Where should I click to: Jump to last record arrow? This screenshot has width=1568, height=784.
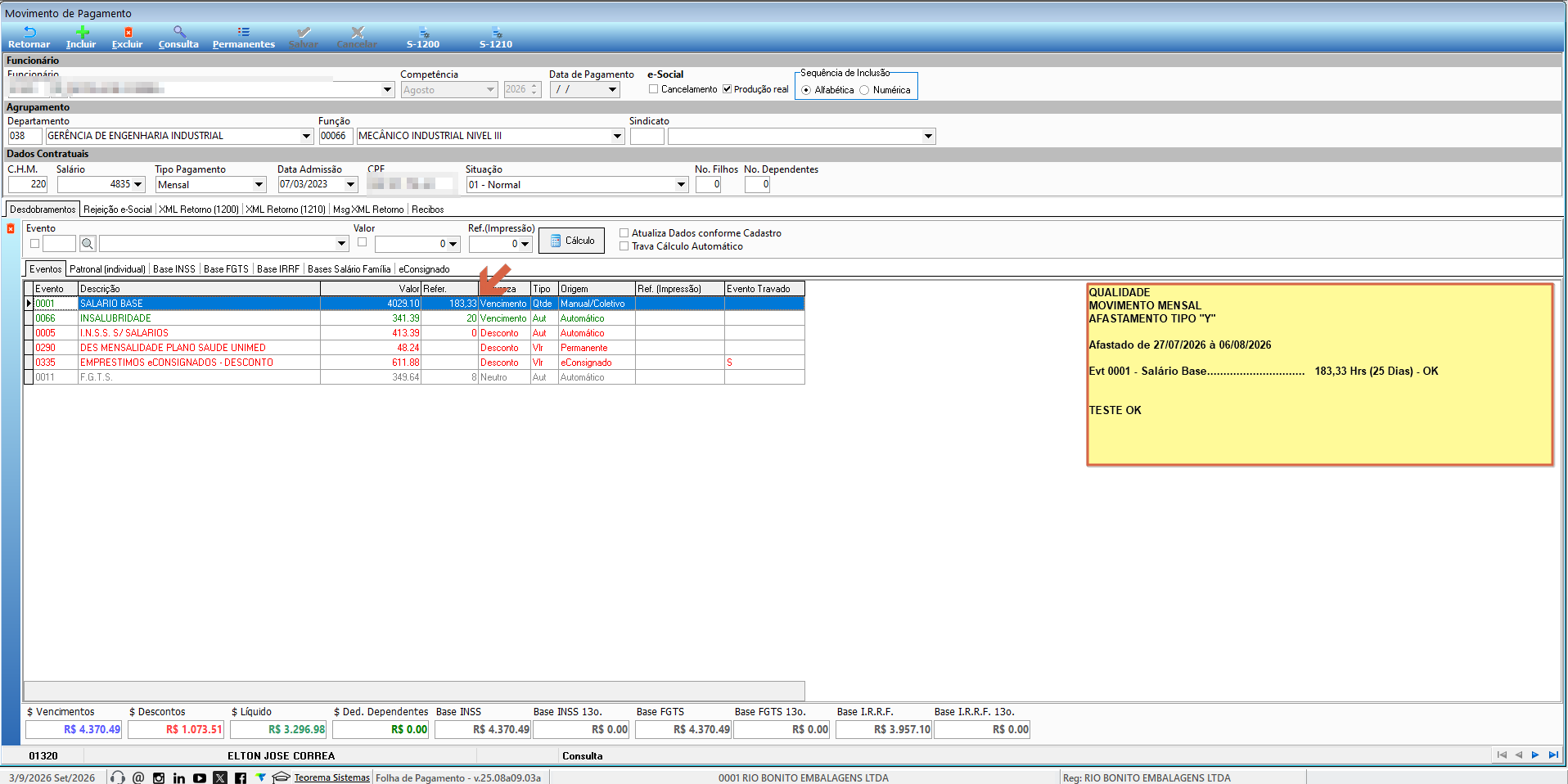tap(1553, 755)
